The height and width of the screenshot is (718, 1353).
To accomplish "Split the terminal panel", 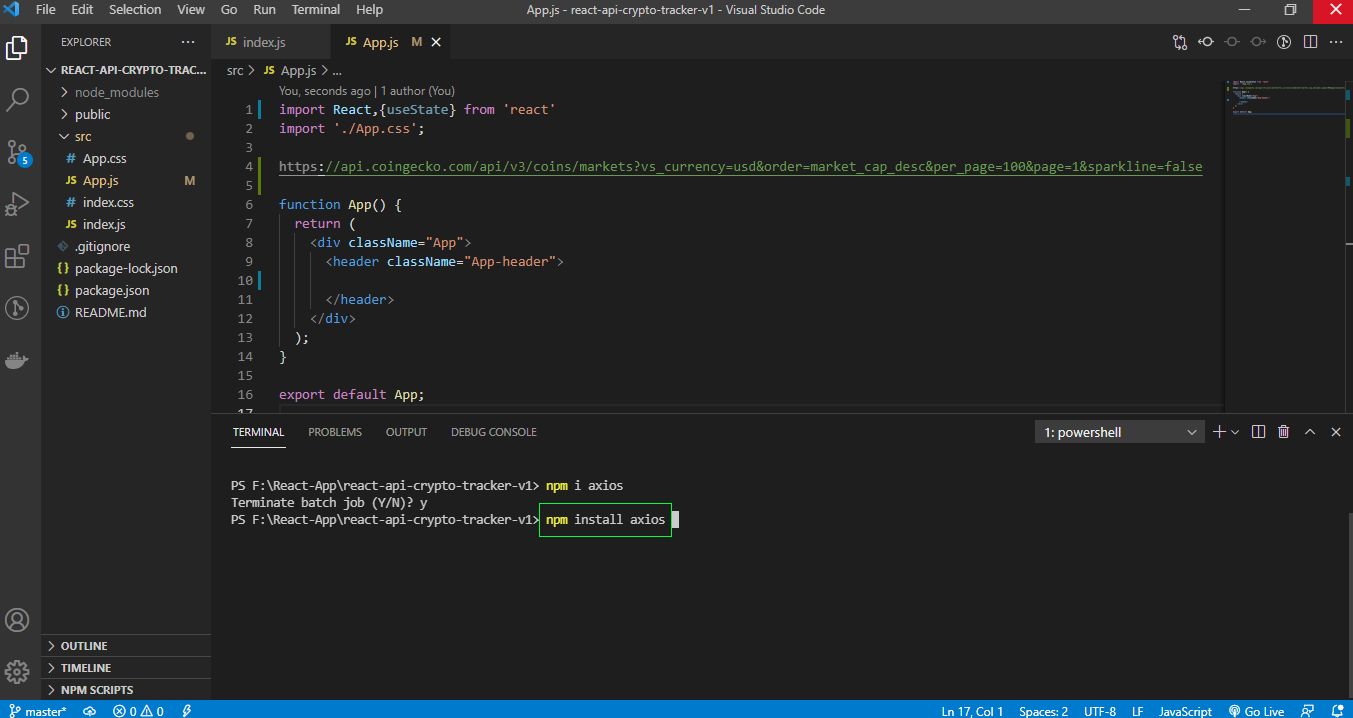I will 1258,432.
